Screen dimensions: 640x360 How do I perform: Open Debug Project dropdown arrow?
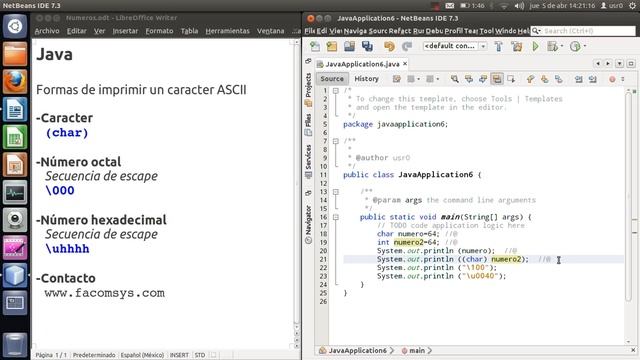click(562, 46)
